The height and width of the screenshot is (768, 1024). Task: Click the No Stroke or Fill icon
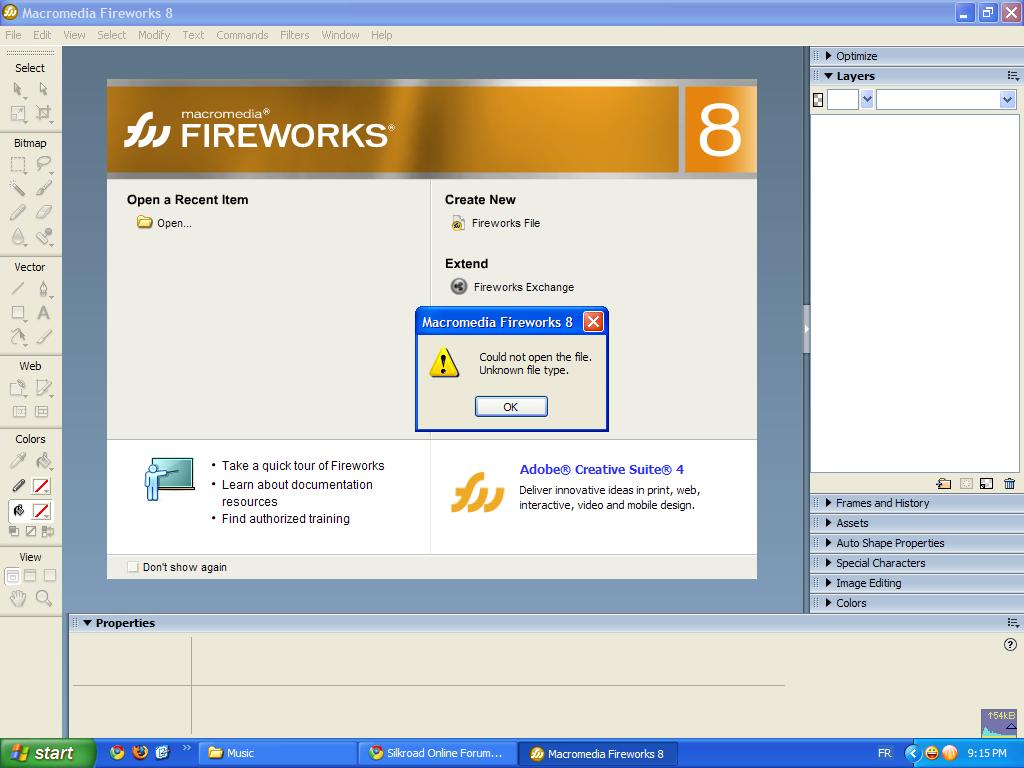(x=31, y=532)
